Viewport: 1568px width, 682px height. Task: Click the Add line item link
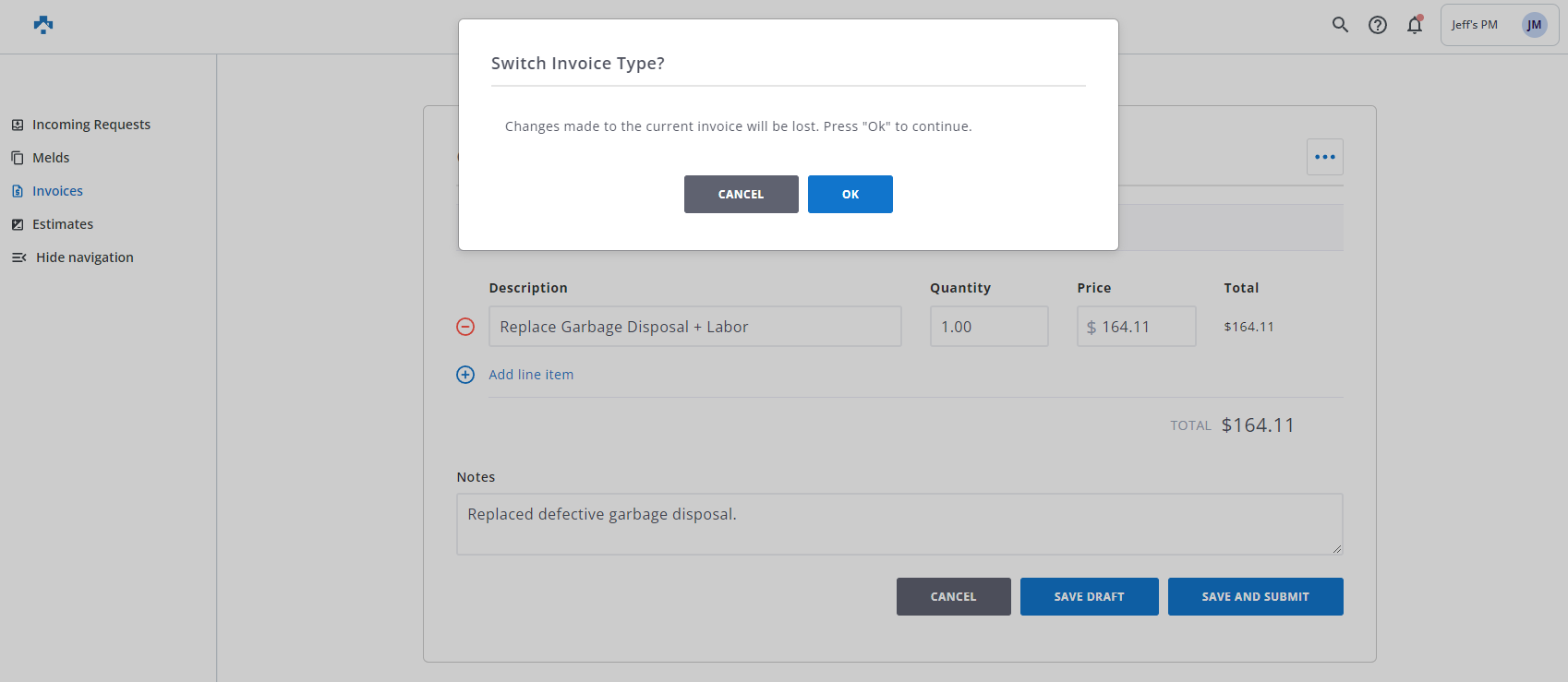point(531,375)
